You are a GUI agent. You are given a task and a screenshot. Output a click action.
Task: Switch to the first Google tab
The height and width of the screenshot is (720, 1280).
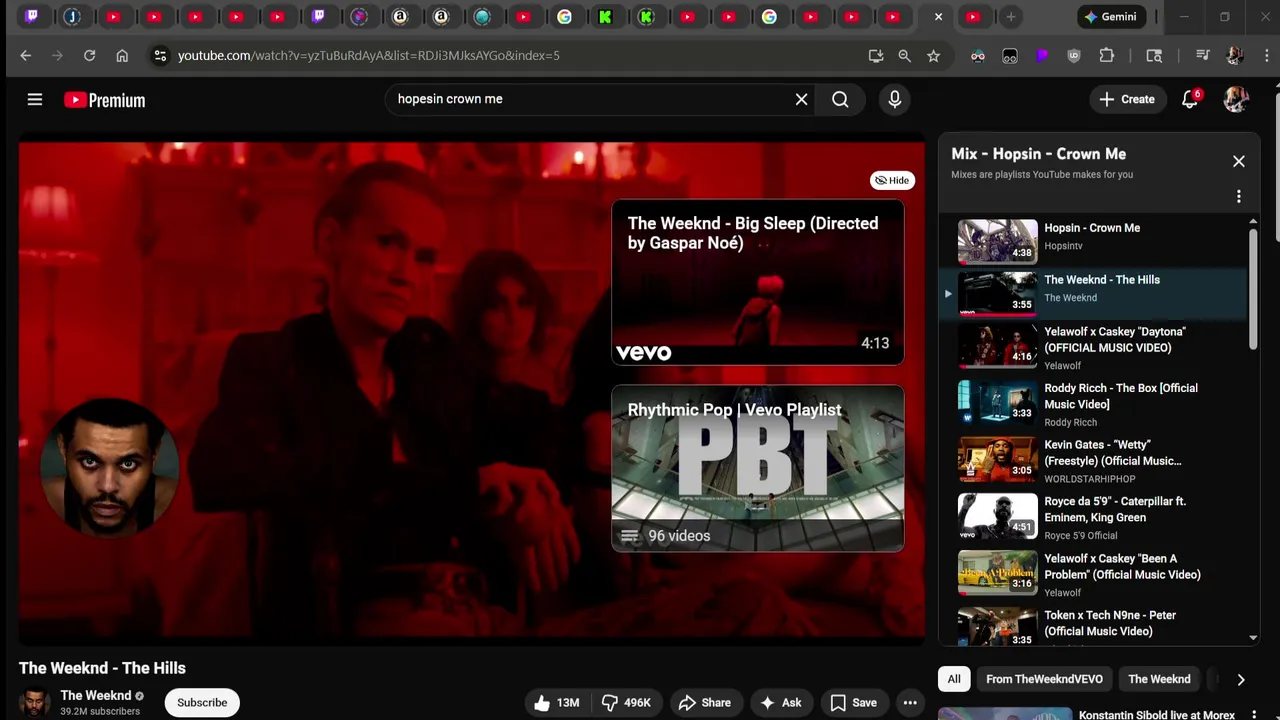[565, 16]
